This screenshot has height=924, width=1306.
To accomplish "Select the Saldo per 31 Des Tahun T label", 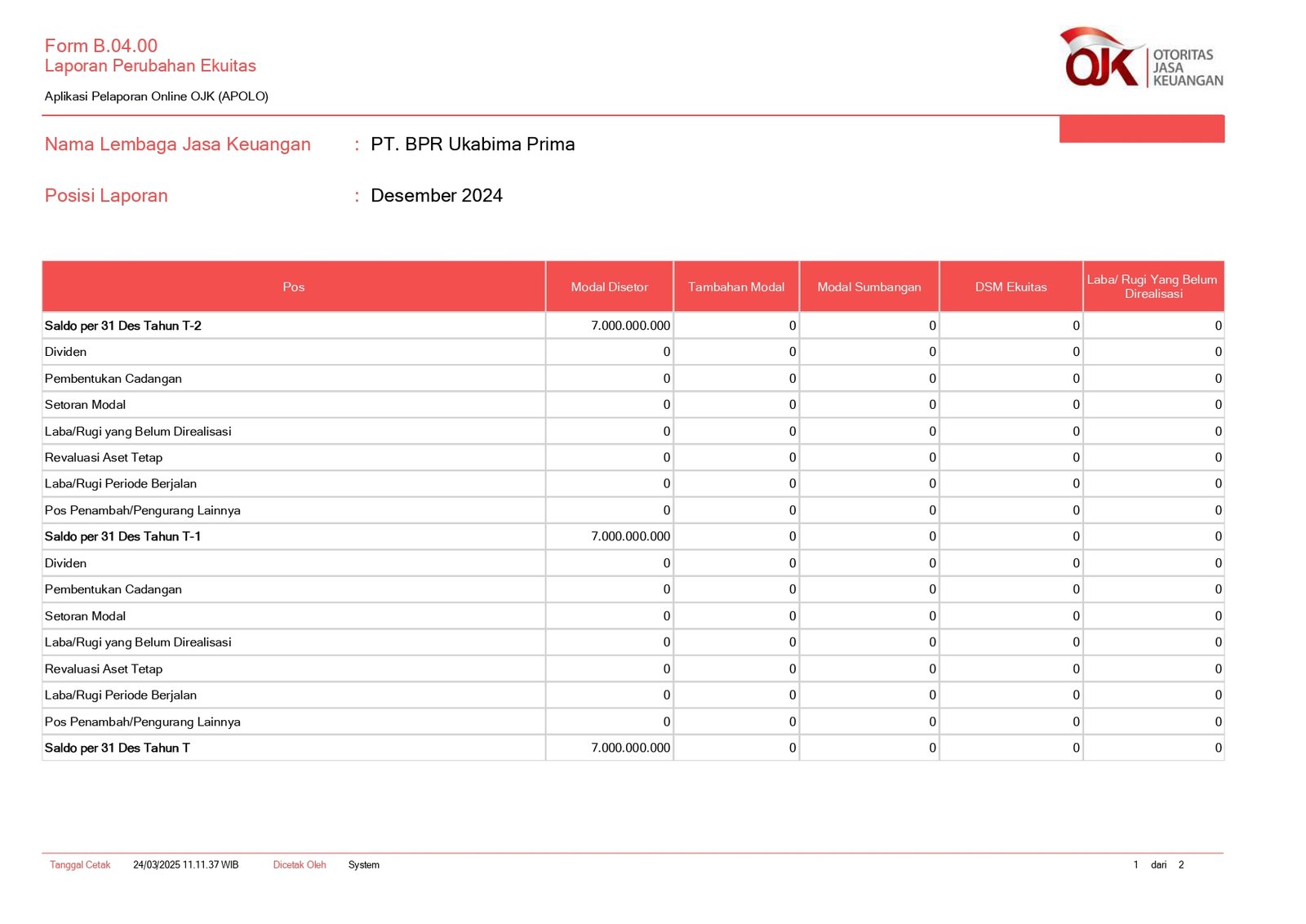I will point(118,748).
